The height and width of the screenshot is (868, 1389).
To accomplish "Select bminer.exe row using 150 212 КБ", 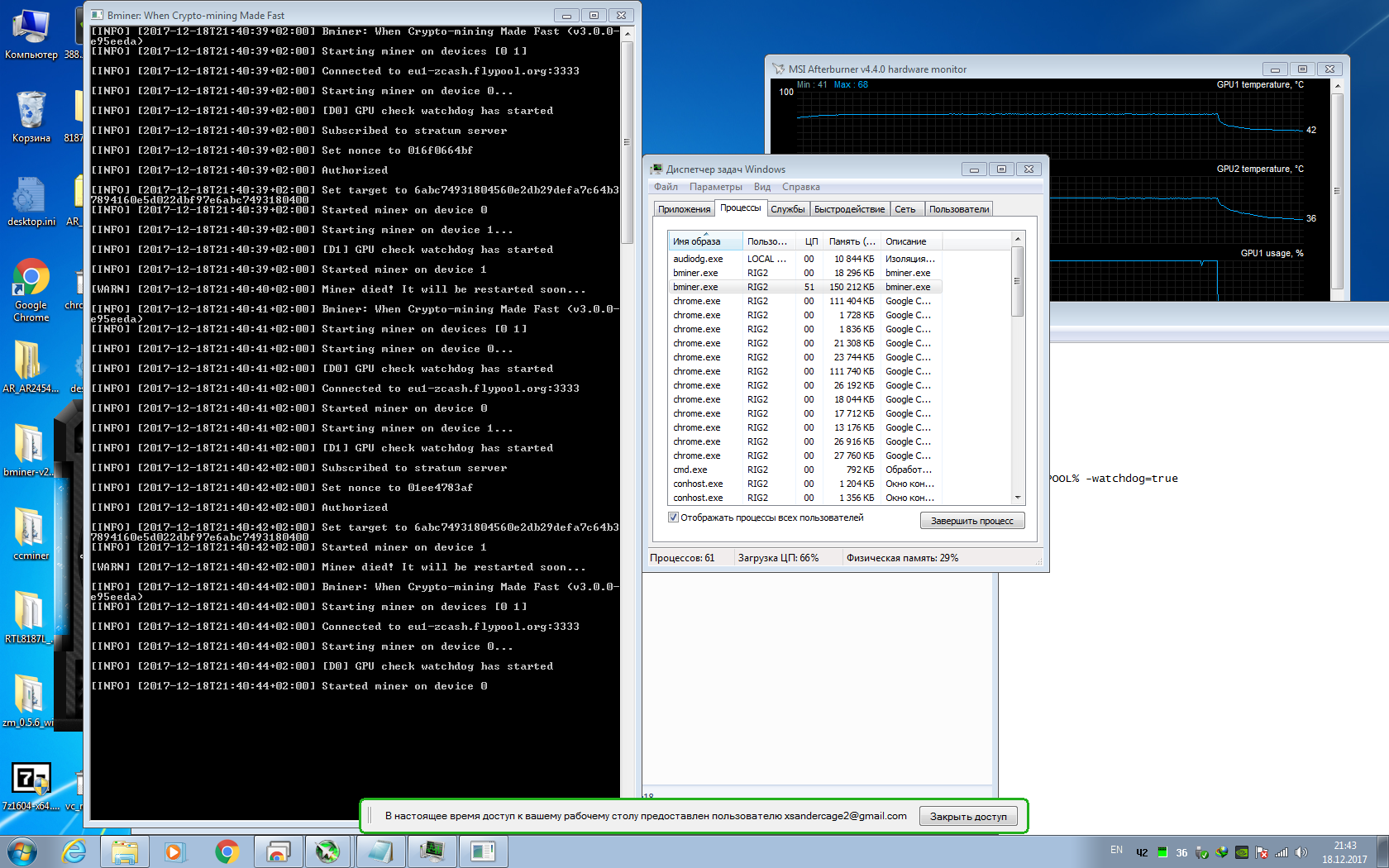I will (805, 287).
